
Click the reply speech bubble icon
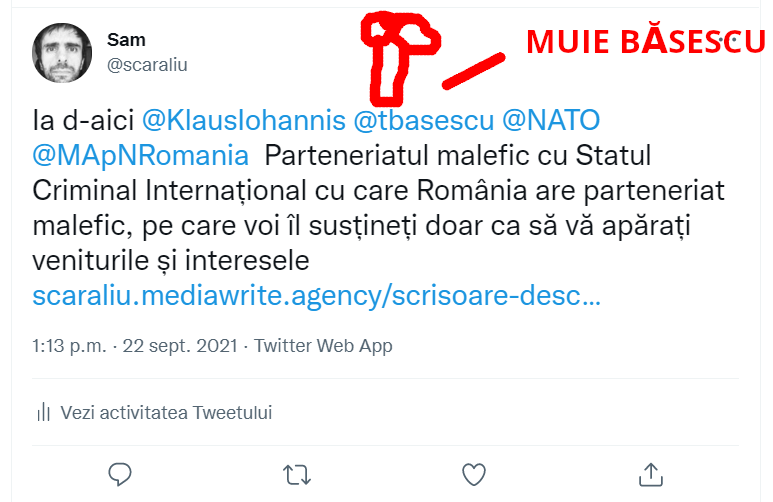(120, 474)
